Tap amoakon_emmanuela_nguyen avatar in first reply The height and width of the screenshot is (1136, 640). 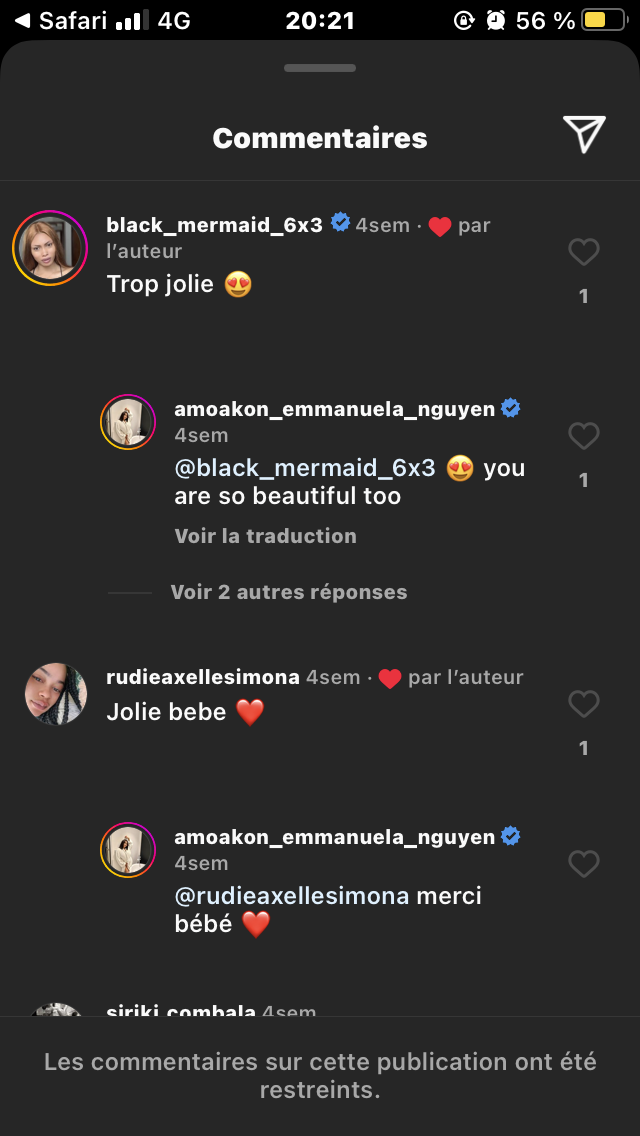pyautogui.click(x=128, y=422)
